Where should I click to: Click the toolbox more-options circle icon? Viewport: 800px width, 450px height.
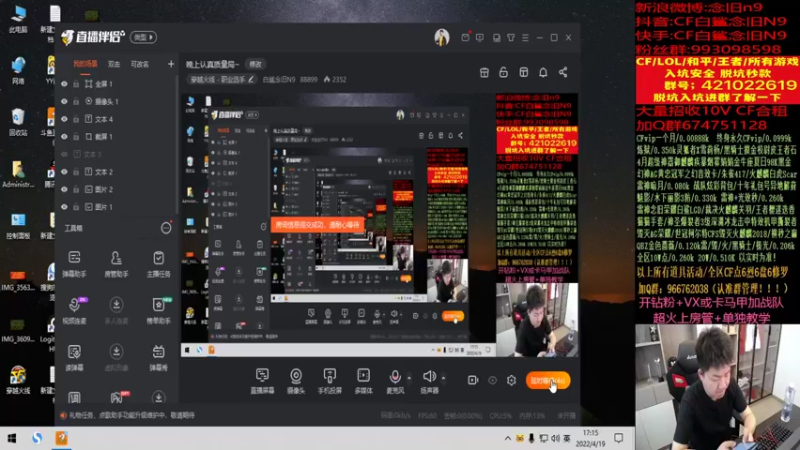click(x=166, y=228)
